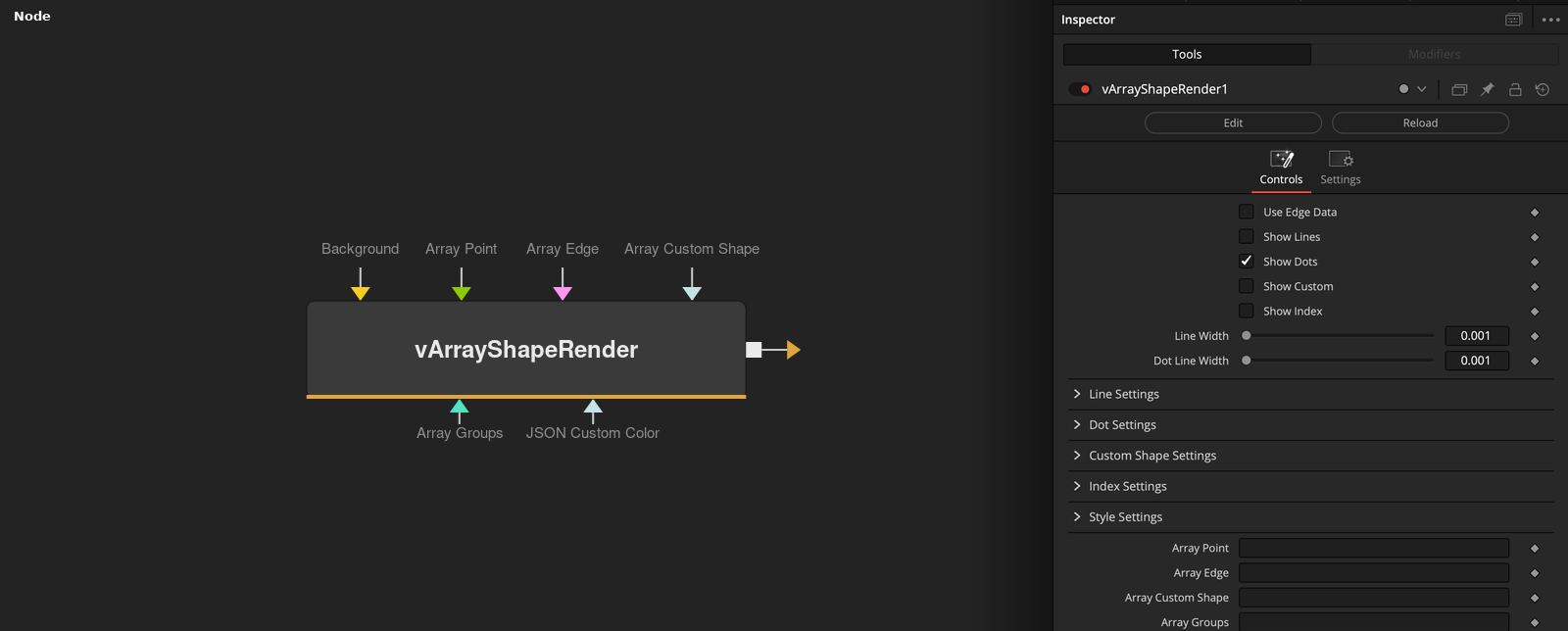Click keyframe diamond for Array Point field
1568x631 pixels.
click(1535, 549)
